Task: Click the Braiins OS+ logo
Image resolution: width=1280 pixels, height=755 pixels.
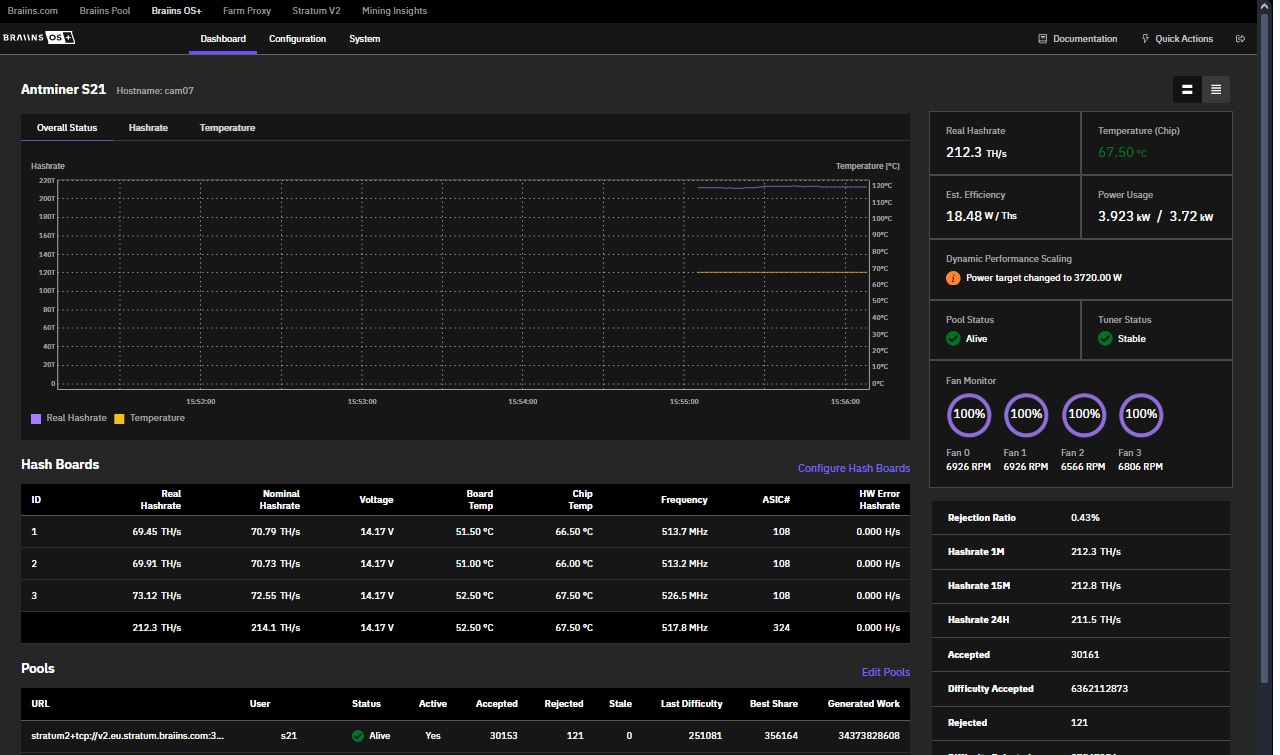Action: coord(39,38)
